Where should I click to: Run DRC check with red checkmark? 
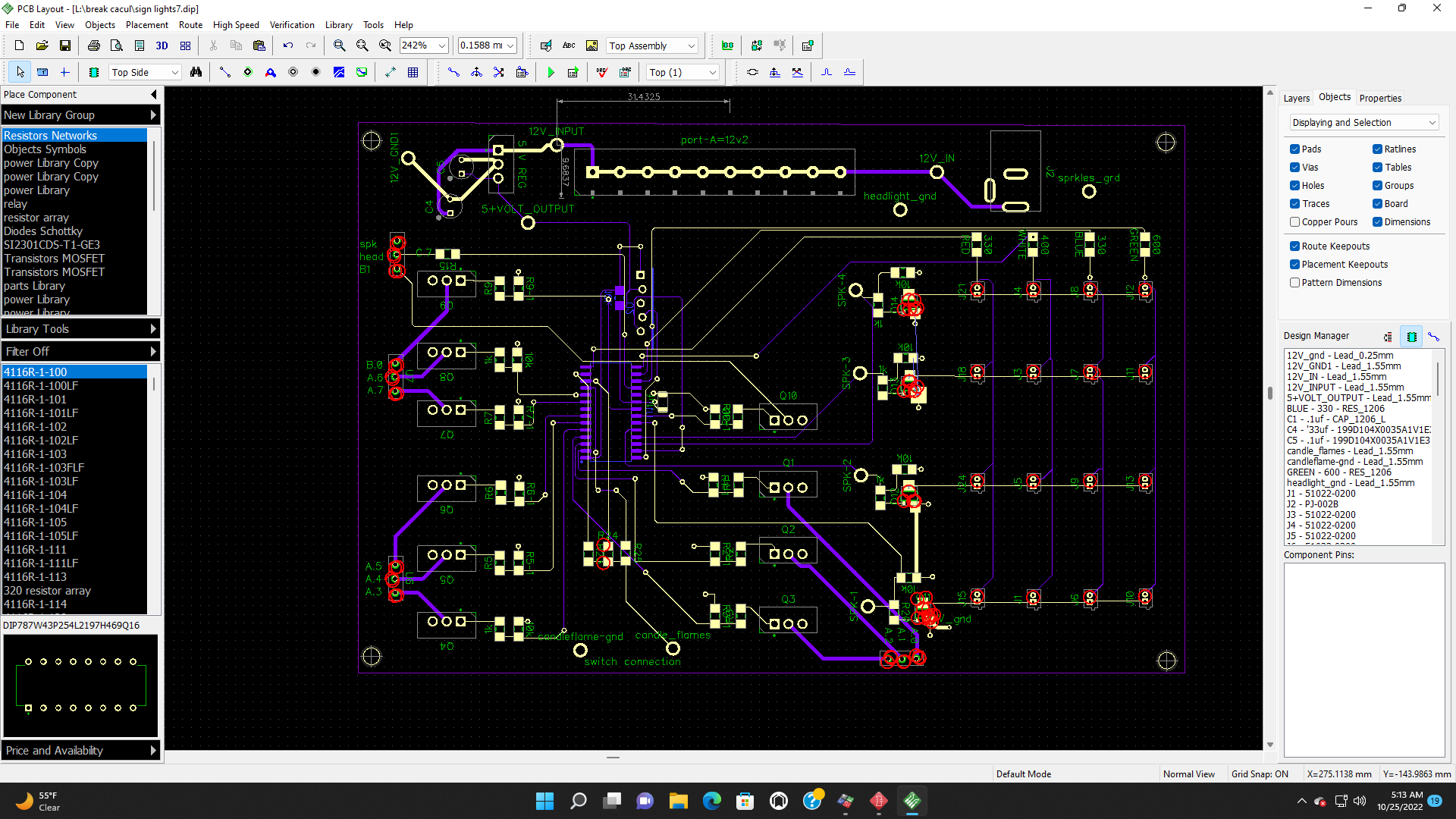click(x=602, y=72)
